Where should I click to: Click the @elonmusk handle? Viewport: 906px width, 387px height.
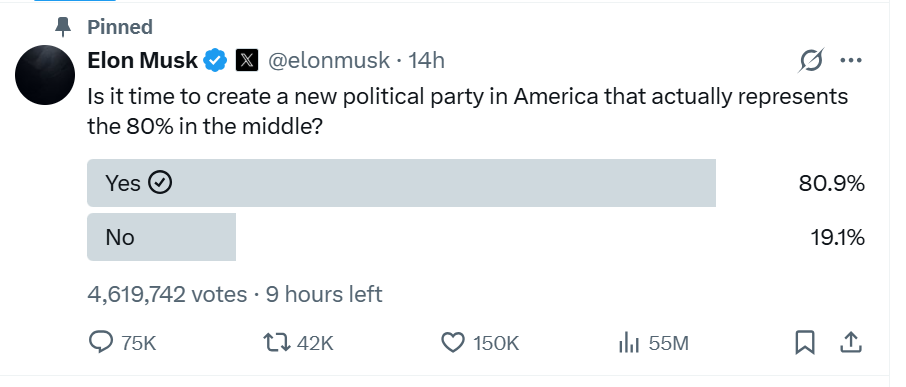click(x=329, y=60)
